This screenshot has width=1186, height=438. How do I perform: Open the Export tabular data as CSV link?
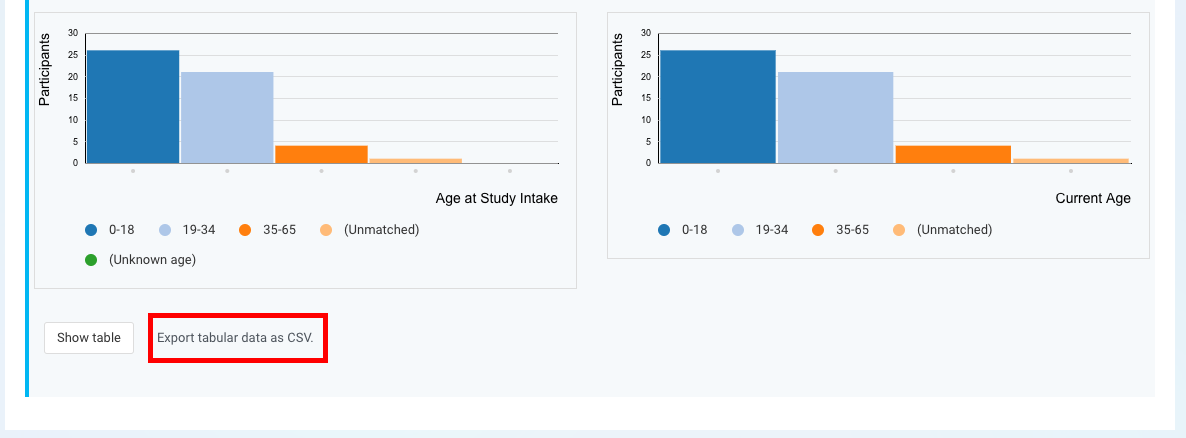point(235,338)
